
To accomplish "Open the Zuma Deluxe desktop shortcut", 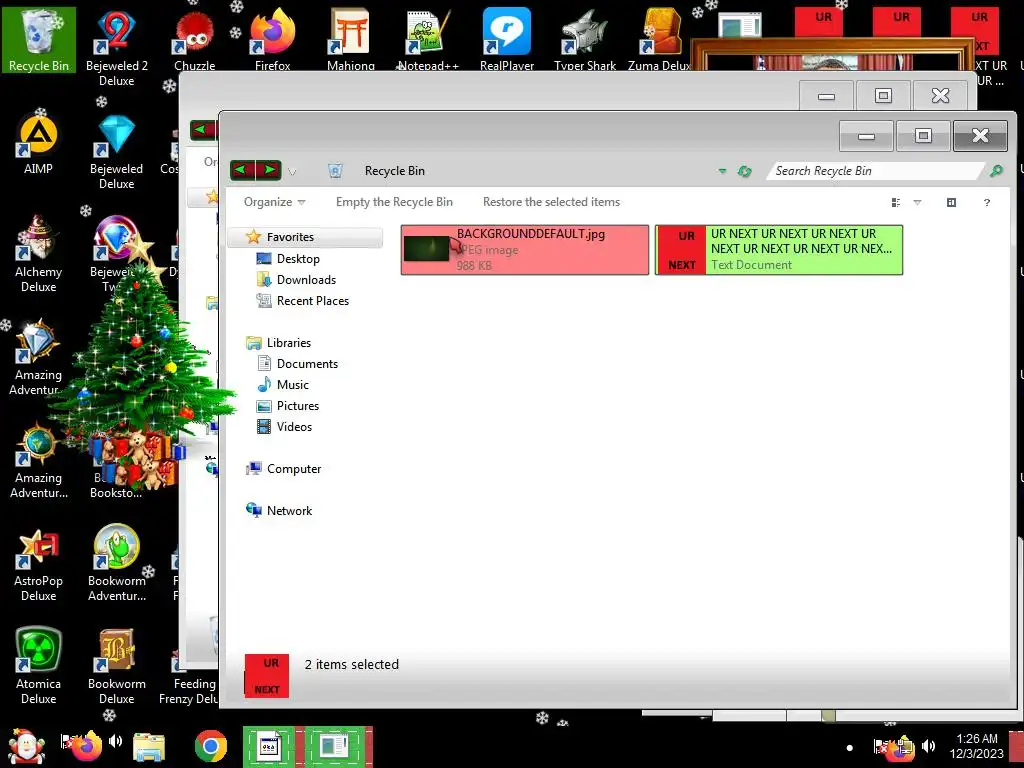I will click(661, 39).
